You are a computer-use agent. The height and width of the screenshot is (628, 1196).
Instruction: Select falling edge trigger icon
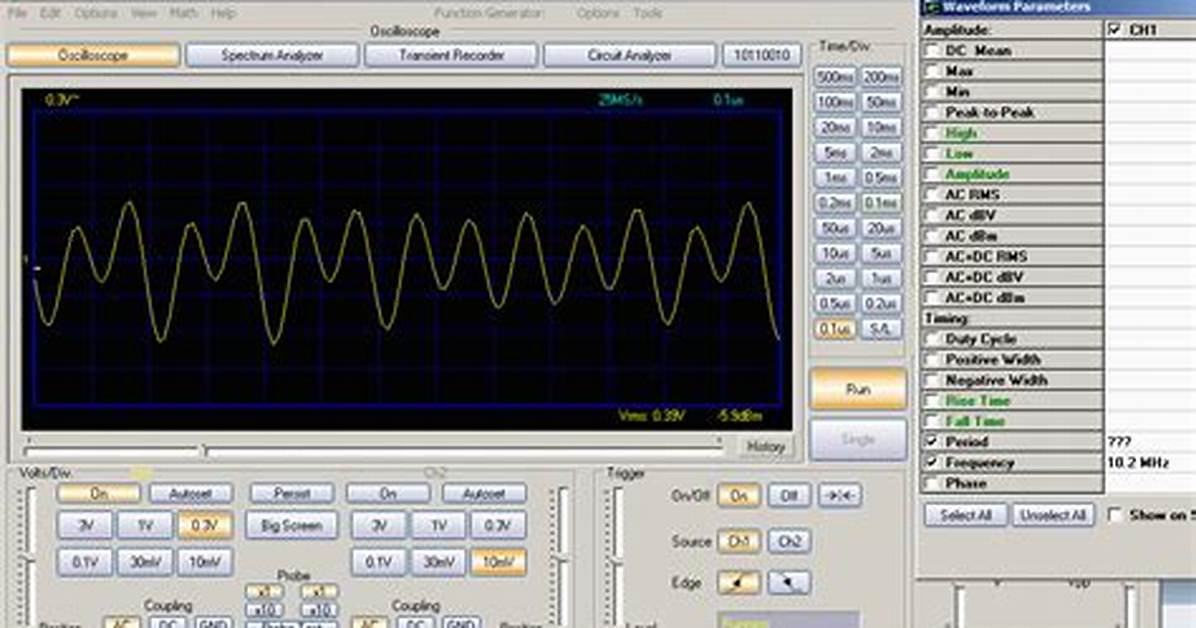point(789,583)
